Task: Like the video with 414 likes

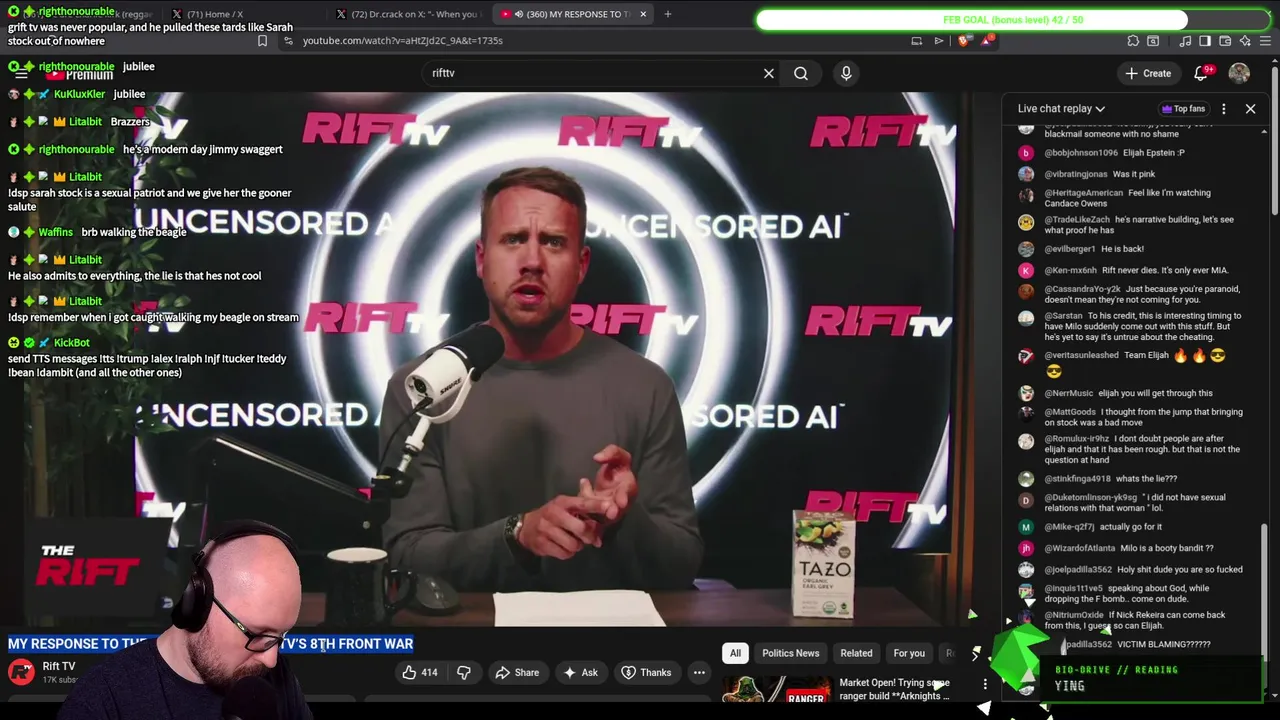Action: click(x=420, y=672)
